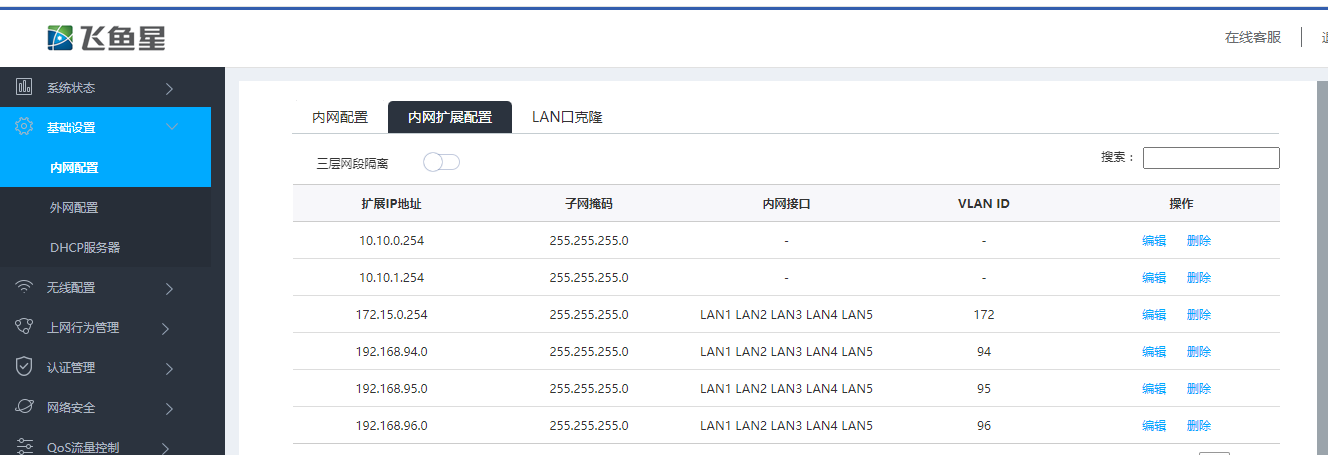Click the 基础设置 gear icon

25,127
